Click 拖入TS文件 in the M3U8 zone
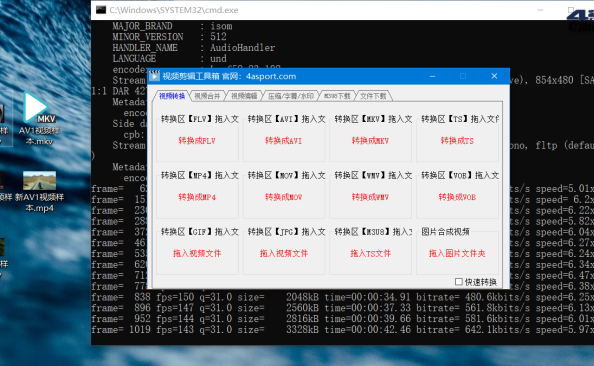 coord(370,253)
